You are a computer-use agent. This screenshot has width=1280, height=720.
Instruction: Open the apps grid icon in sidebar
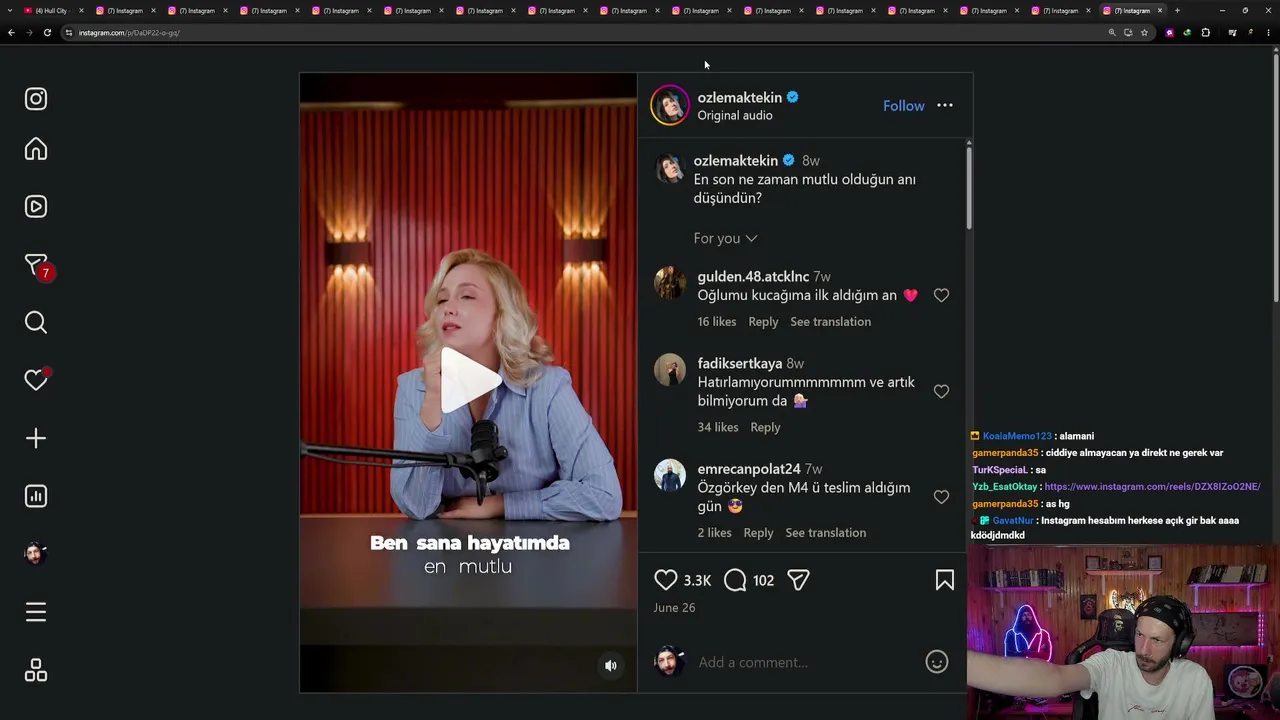pyautogui.click(x=36, y=670)
